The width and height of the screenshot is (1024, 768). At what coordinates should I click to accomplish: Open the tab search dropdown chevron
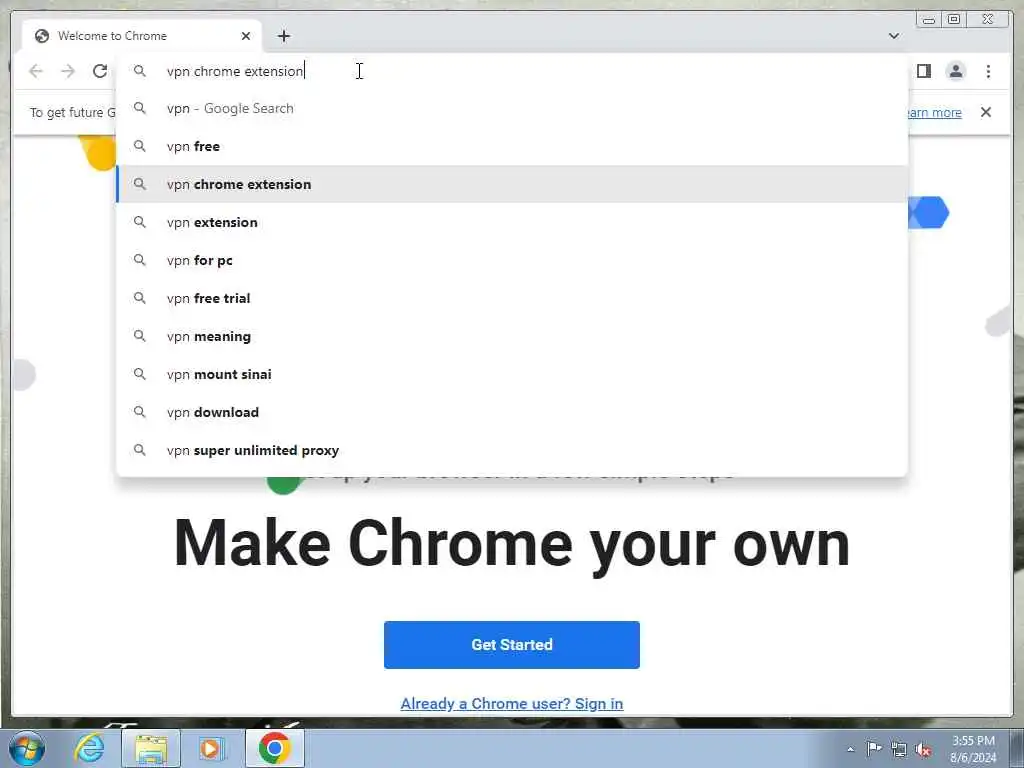[x=893, y=36]
